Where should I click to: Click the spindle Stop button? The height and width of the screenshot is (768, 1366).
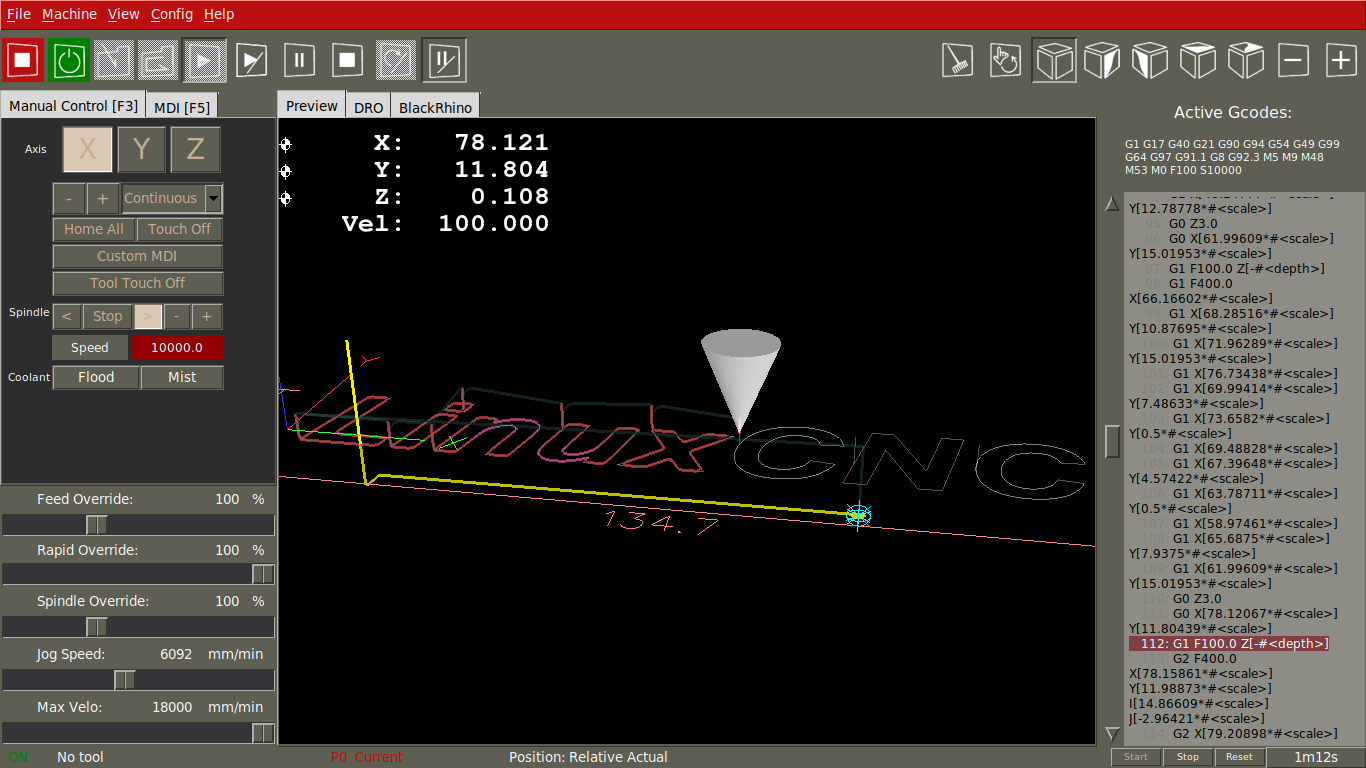click(107, 317)
